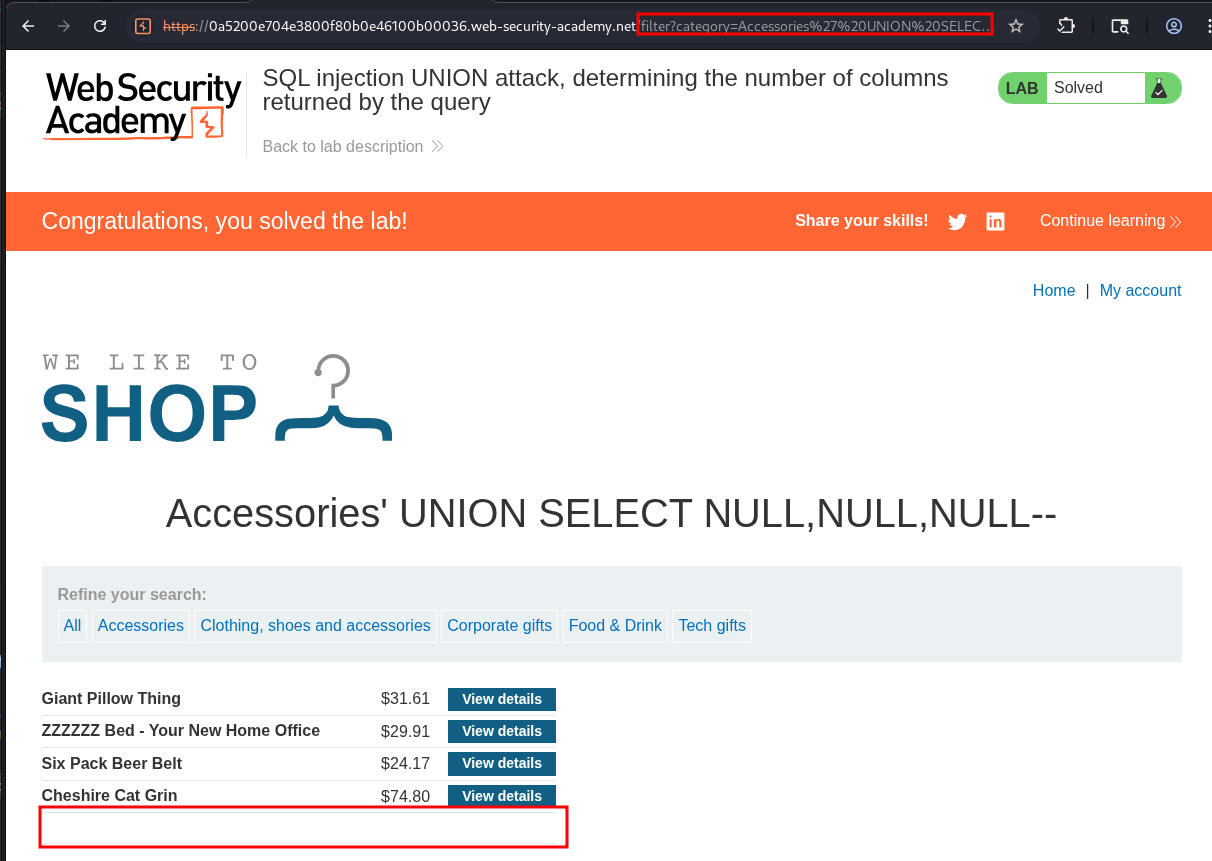The image size is (1212, 861).
Task: Bookmark this page with the star
Action: point(1016,27)
